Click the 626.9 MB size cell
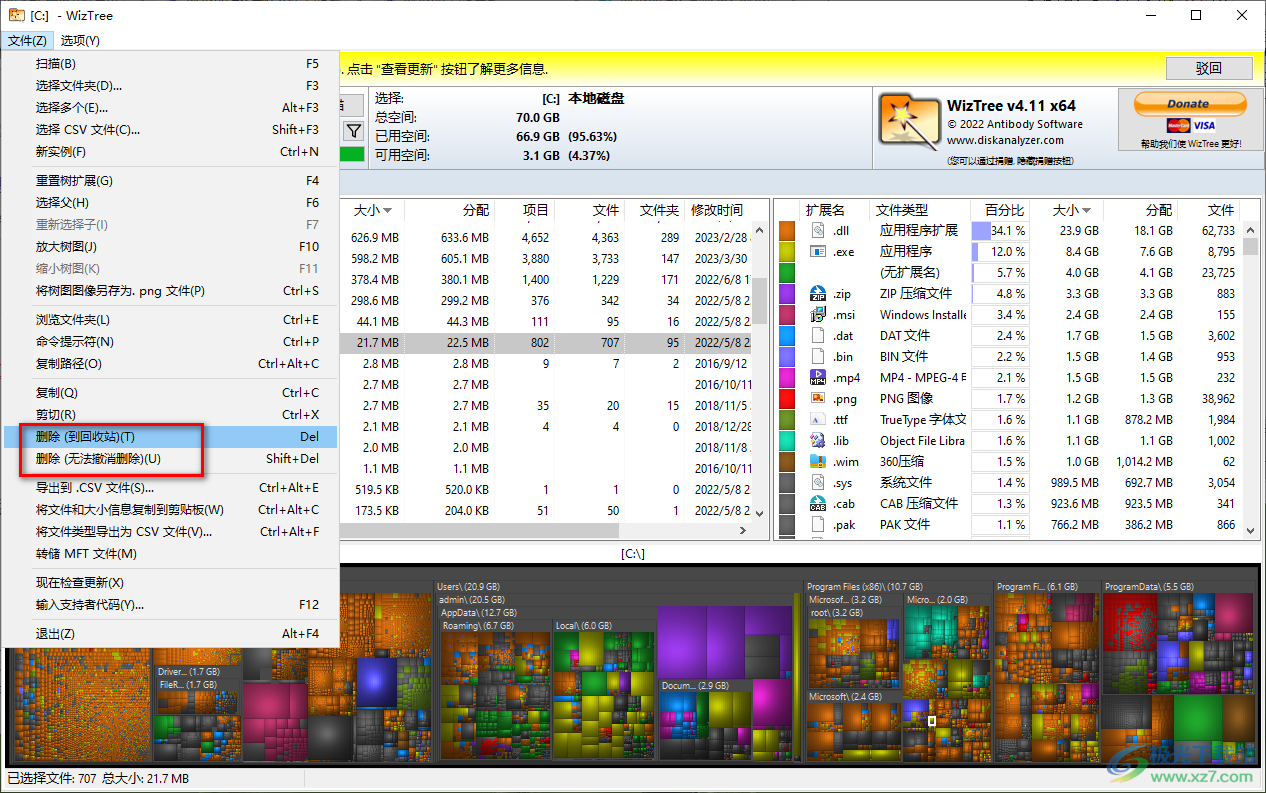Viewport: 1266px width, 793px height. [x=377, y=238]
